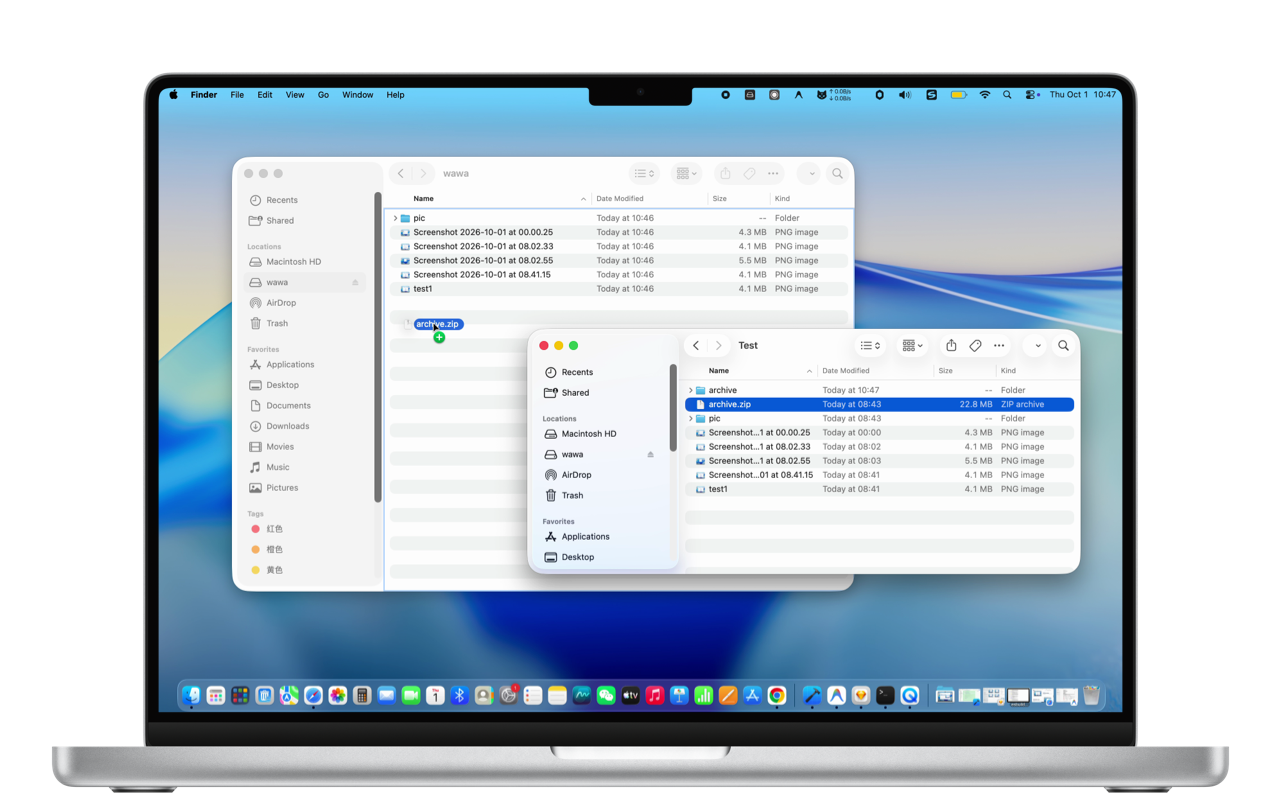This screenshot has width=1280, height=800.
Task: Open the list view options dropdown in Test window
Action: click(870, 346)
